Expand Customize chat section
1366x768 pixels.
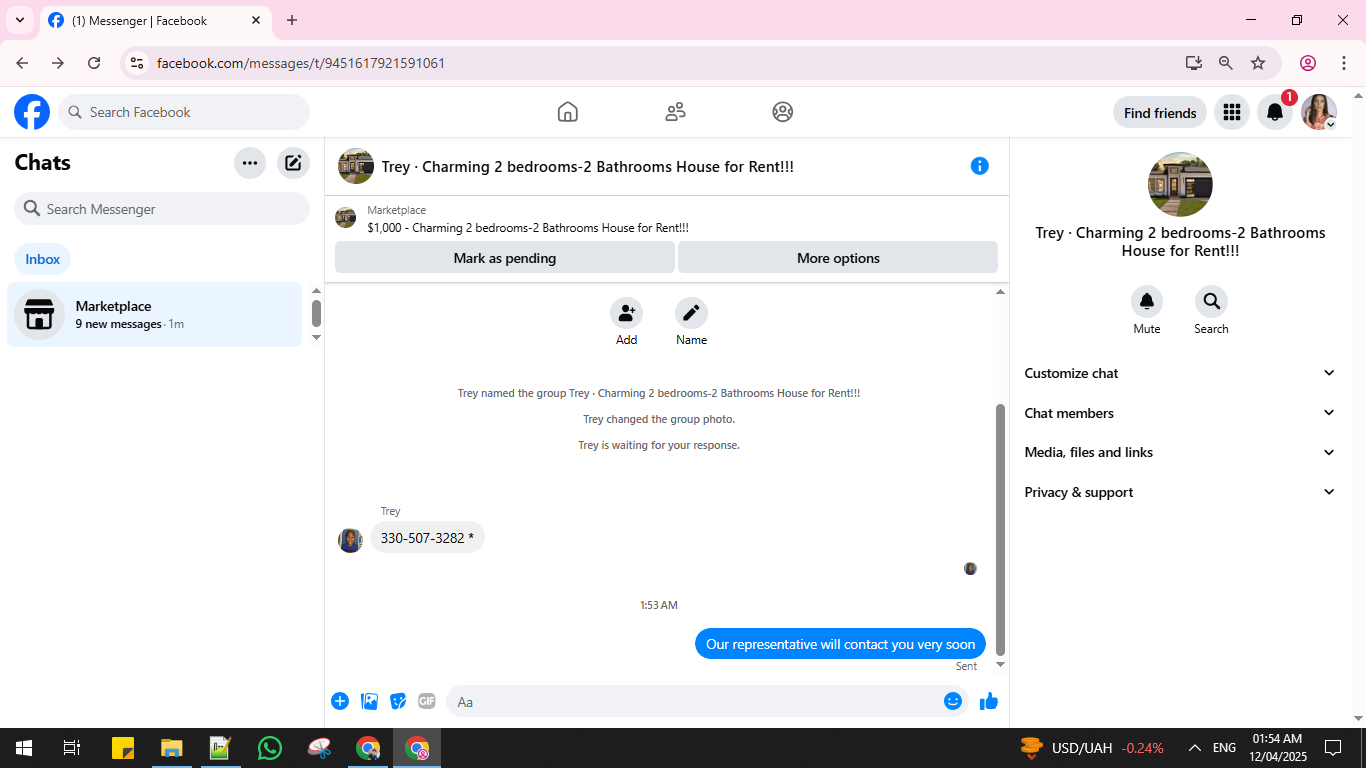[1180, 373]
